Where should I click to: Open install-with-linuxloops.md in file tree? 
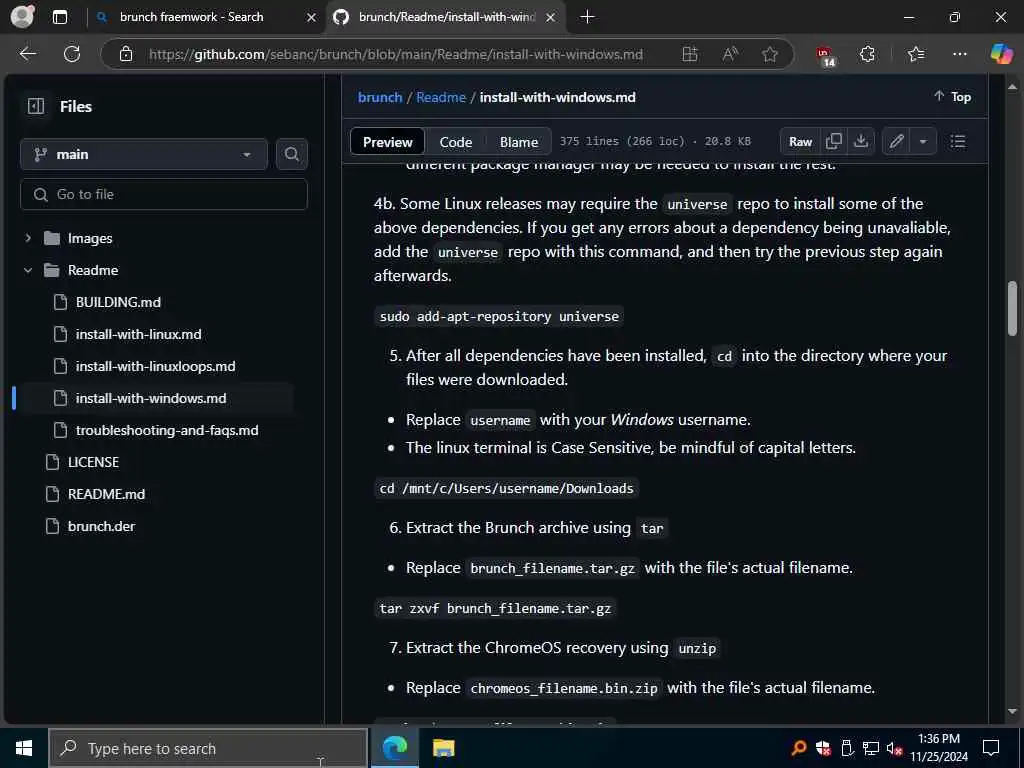[x=153, y=366]
